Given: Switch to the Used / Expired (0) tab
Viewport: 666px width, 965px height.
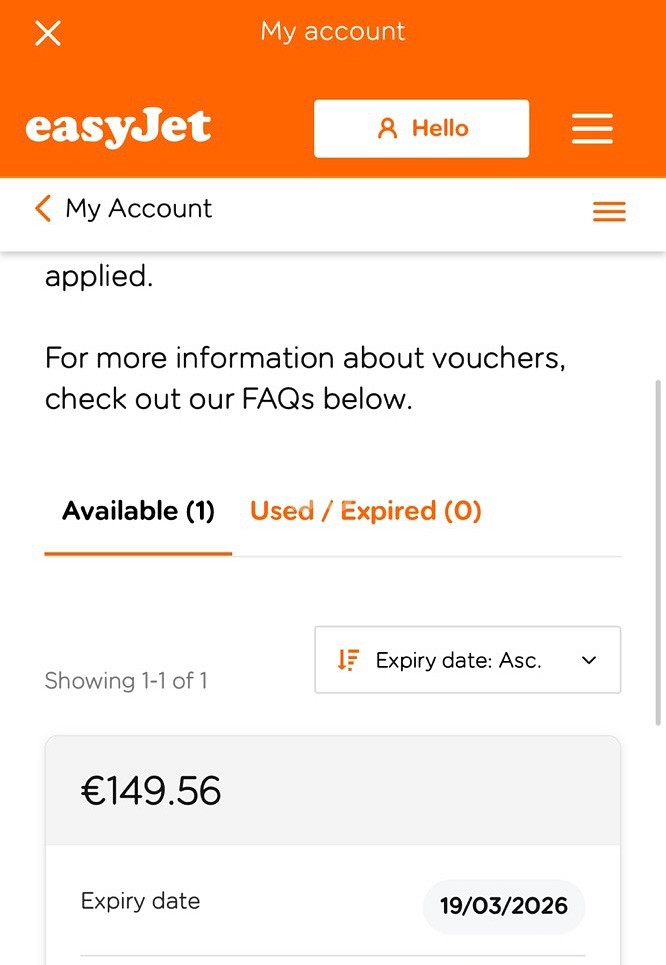Looking at the screenshot, I should [366, 511].
